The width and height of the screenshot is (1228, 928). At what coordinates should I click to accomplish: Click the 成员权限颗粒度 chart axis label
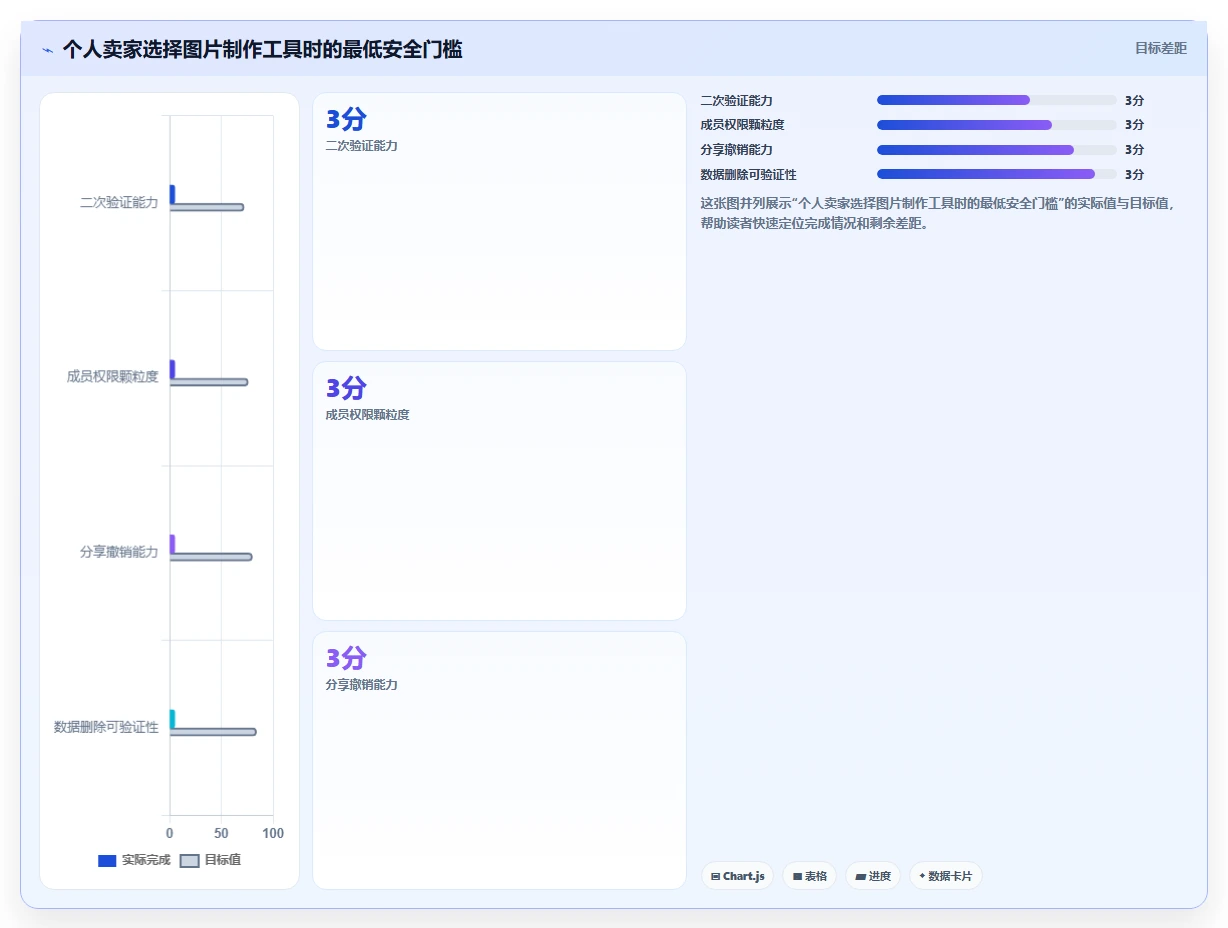[112, 377]
